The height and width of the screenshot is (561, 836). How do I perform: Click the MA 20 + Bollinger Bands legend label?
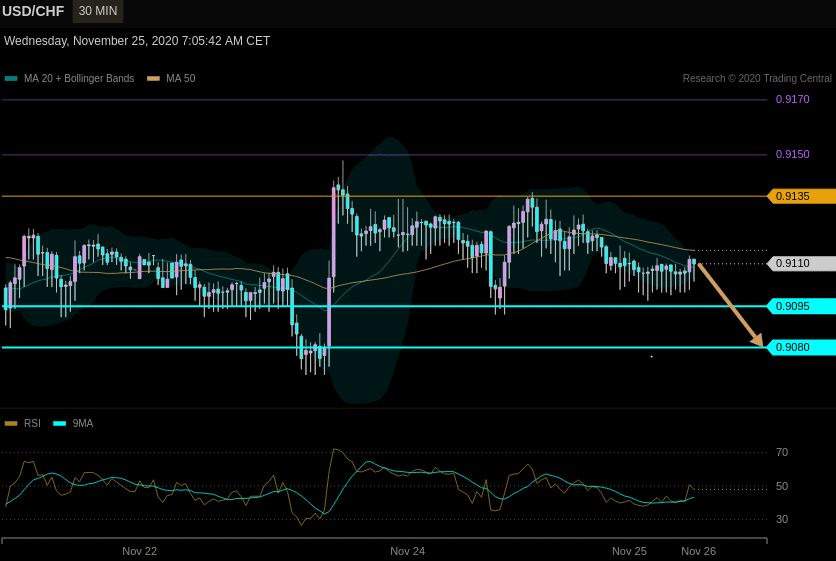tap(79, 78)
